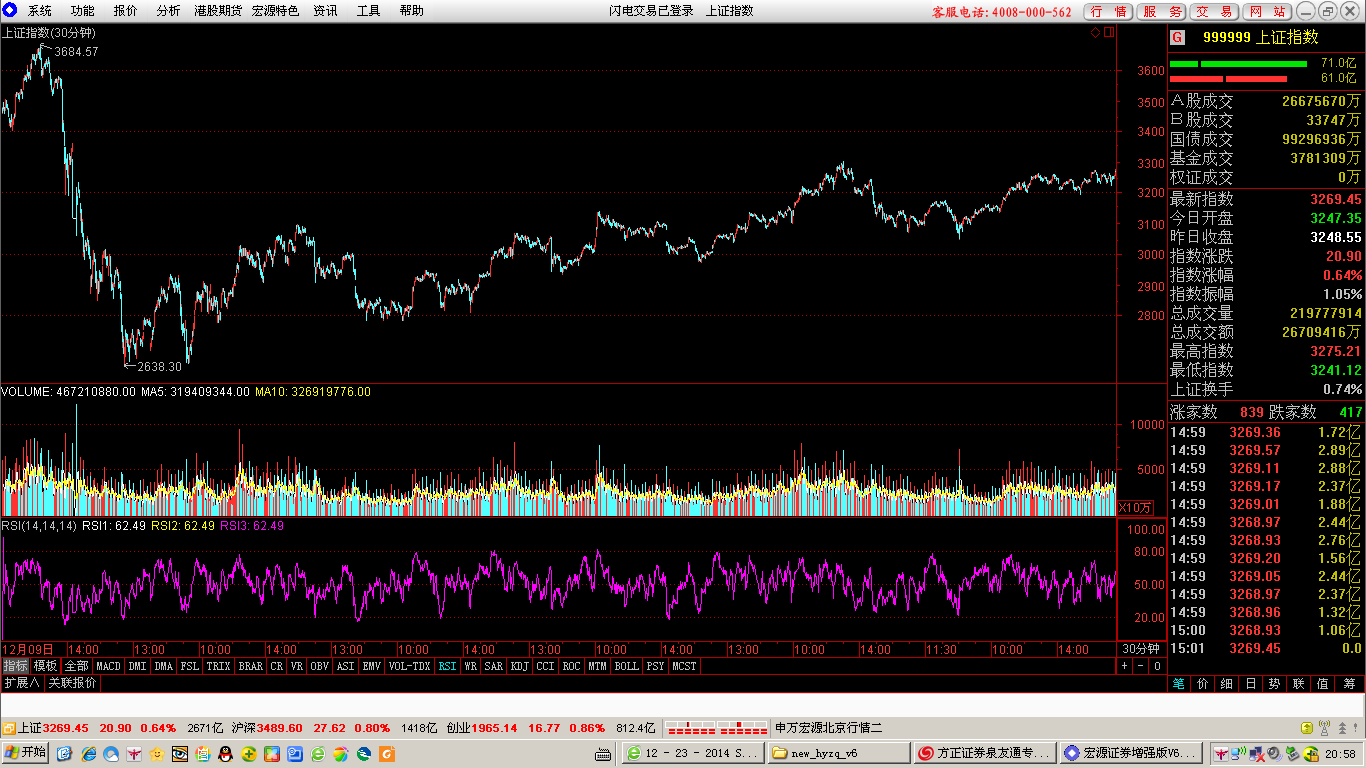Select the KDJ indicator tab
The image size is (1366, 768).
(x=520, y=666)
